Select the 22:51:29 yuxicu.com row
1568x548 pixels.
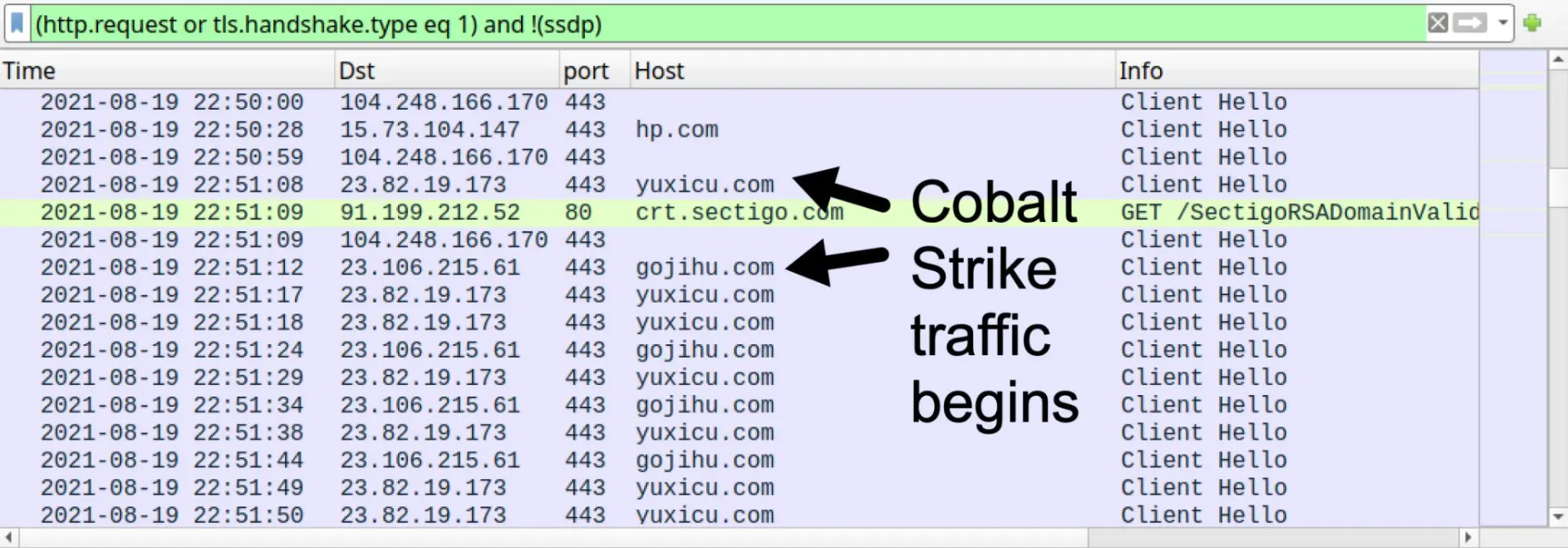(x=740, y=377)
